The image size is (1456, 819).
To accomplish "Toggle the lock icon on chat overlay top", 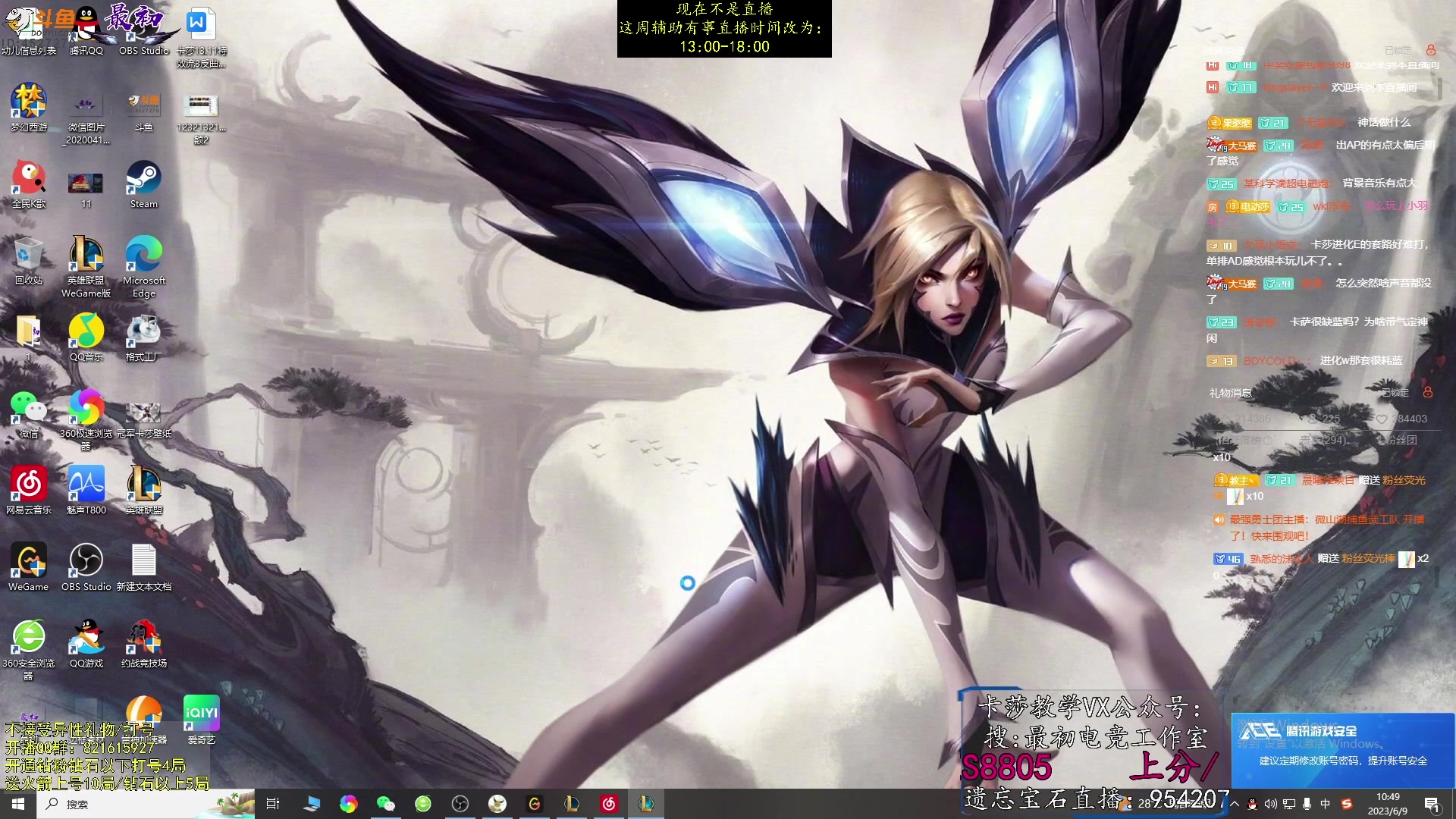I will pyautogui.click(x=1431, y=50).
